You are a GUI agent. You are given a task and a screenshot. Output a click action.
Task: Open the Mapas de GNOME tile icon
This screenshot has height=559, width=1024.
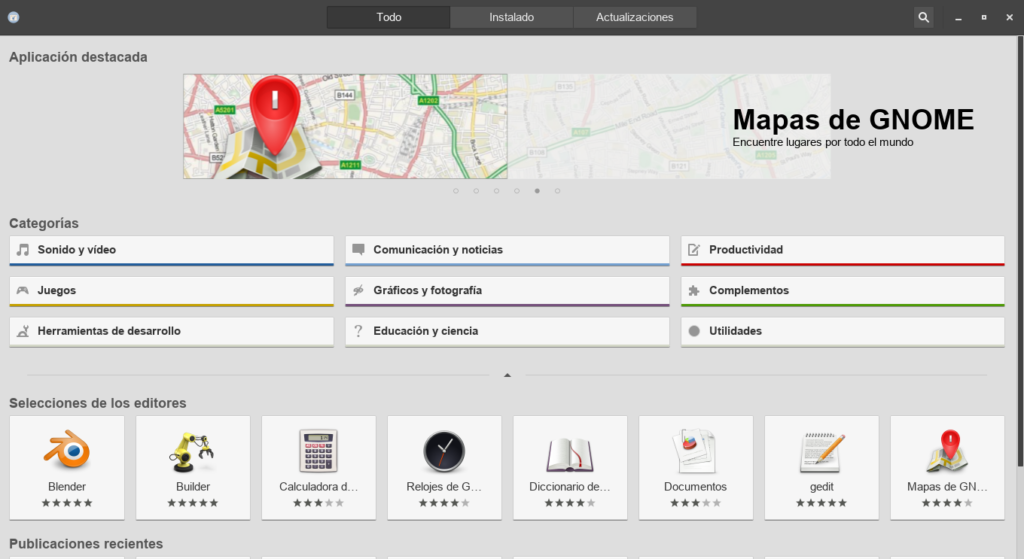(x=947, y=451)
